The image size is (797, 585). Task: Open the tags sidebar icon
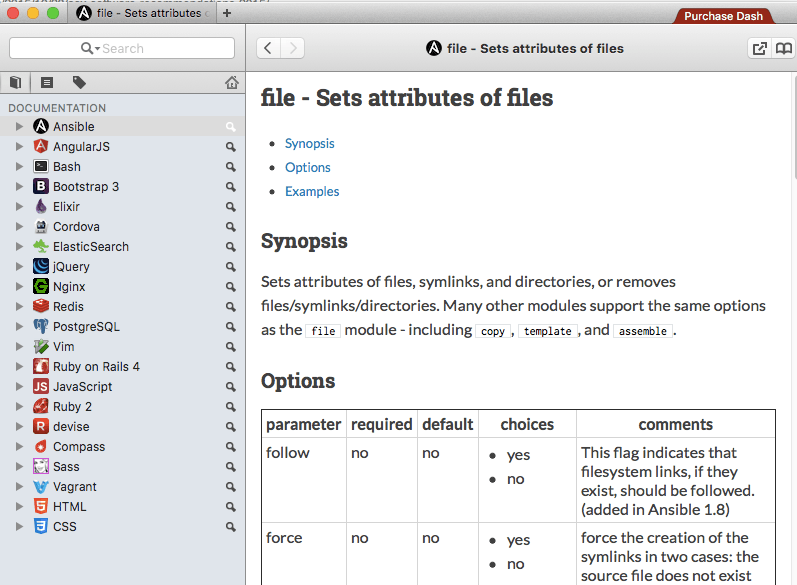79,82
